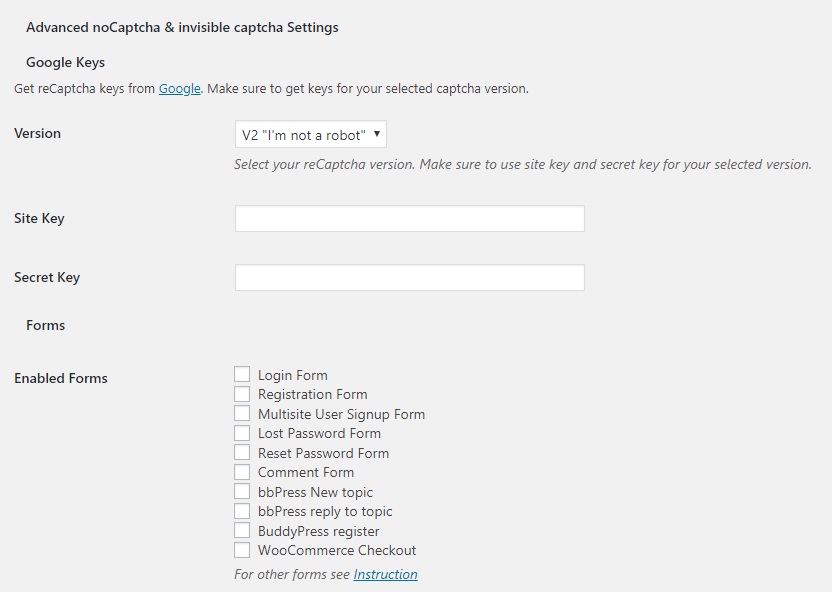The width and height of the screenshot is (832, 592).
Task: Toggle the Comment Form checkbox
Action: [x=242, y=472]
